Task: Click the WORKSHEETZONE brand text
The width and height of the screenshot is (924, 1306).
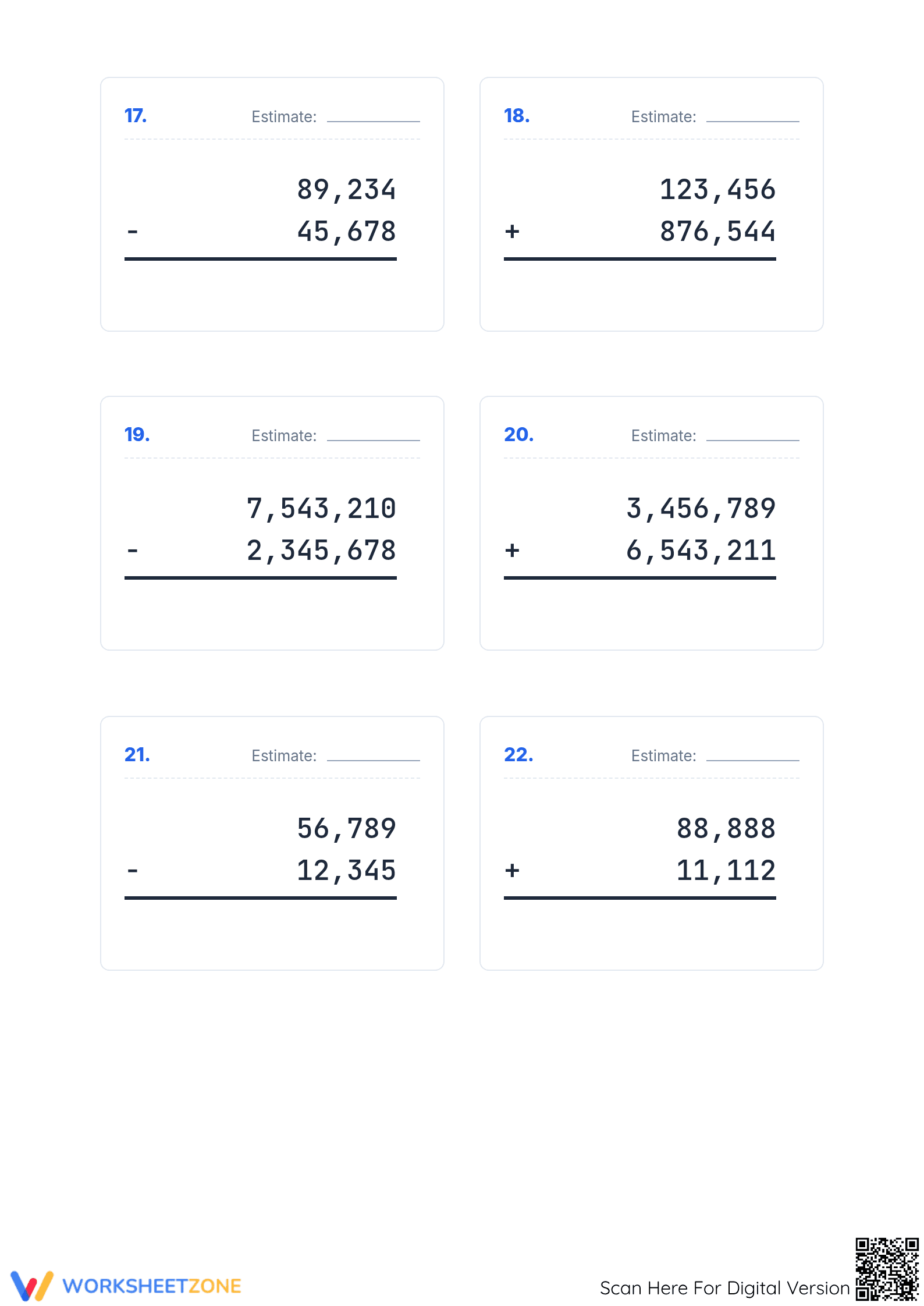Action: click(152, 1286)
